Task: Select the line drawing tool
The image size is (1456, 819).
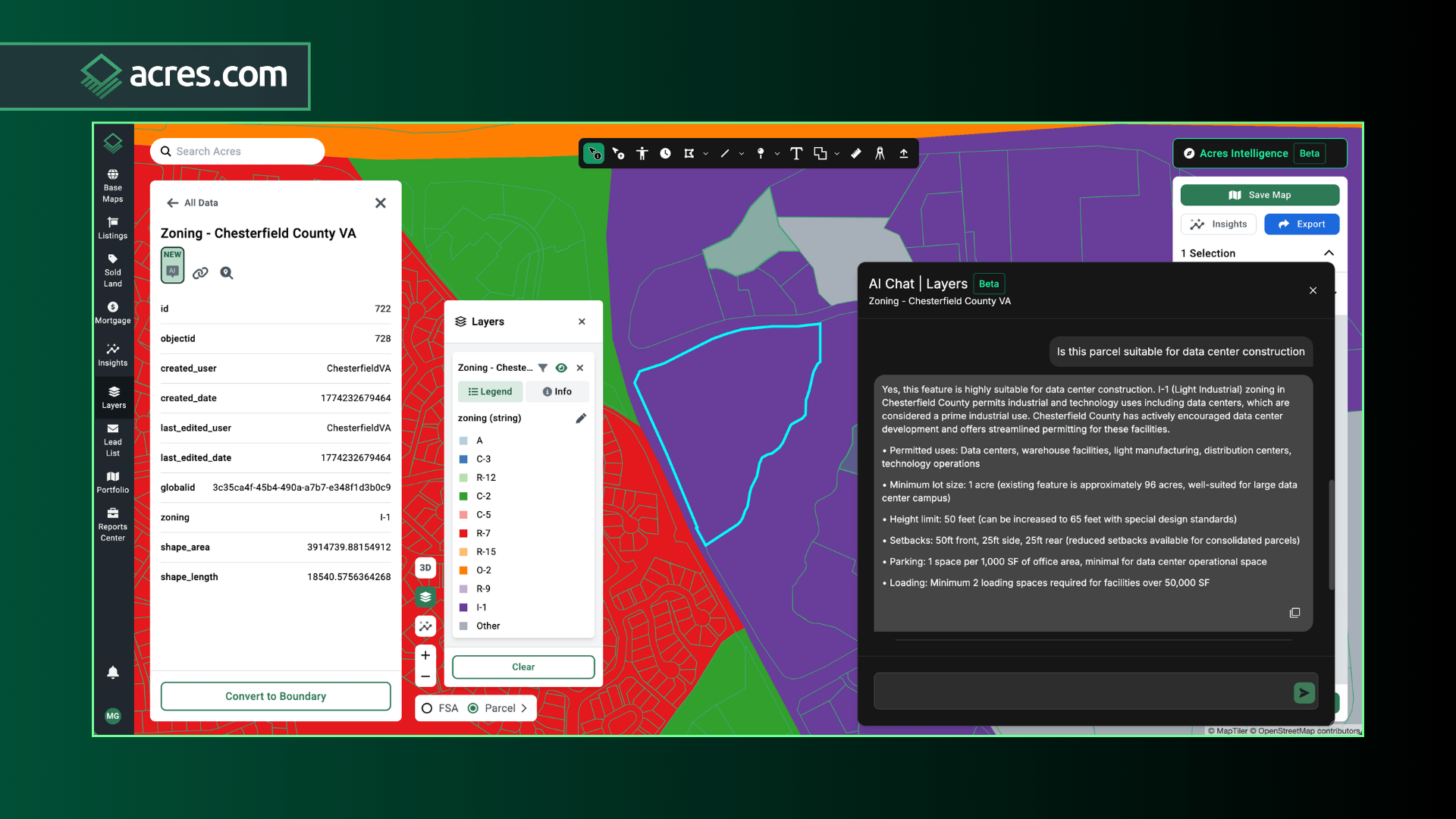Action: coord(725,153)
